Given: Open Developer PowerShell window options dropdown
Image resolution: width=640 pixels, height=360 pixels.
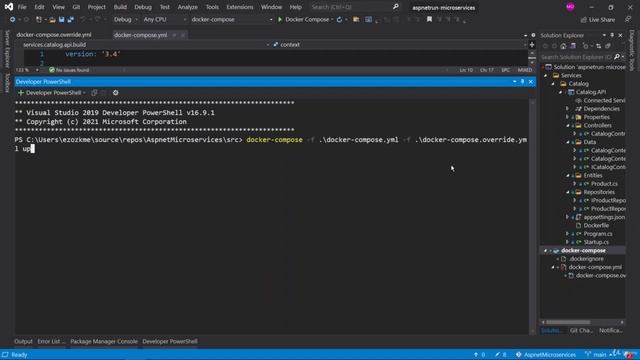Looking at the screenshot, I should coord(514,82).
